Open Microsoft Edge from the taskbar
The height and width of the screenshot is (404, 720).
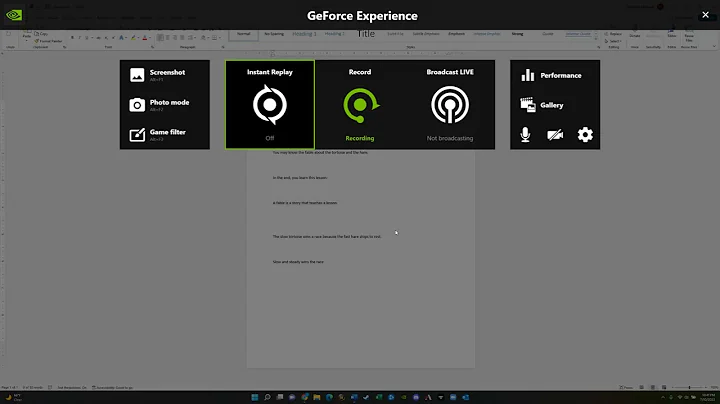[329, 397]
